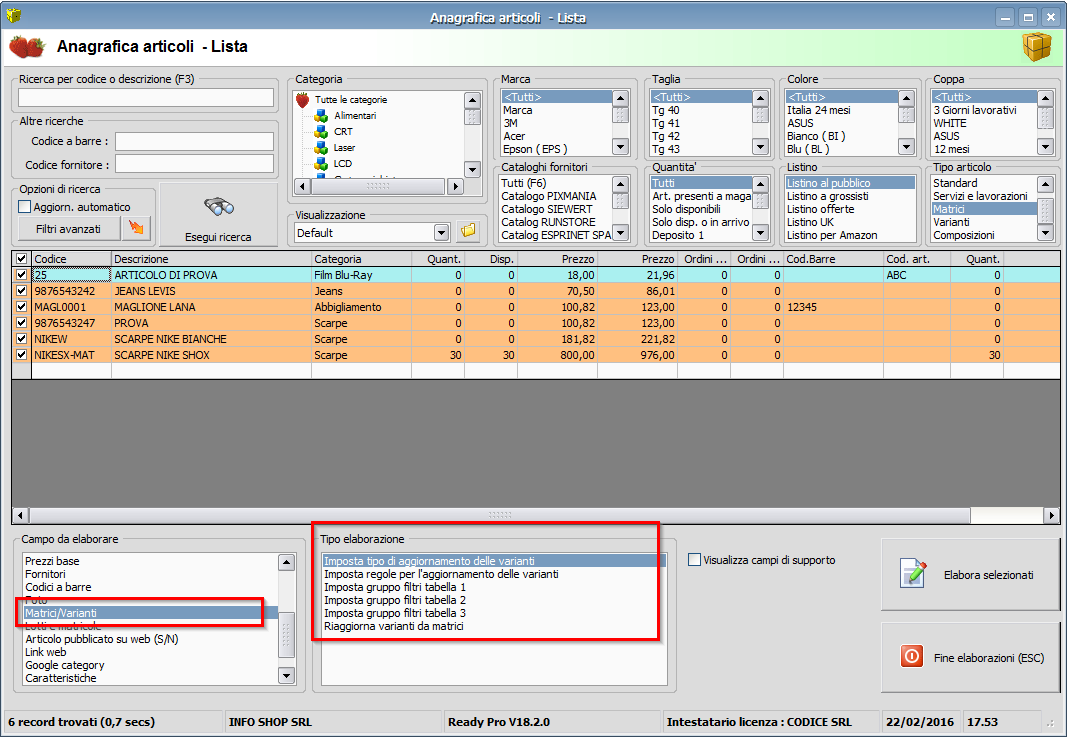
Task: Focus the Codice fornitore field
Action: pos(194,164)
